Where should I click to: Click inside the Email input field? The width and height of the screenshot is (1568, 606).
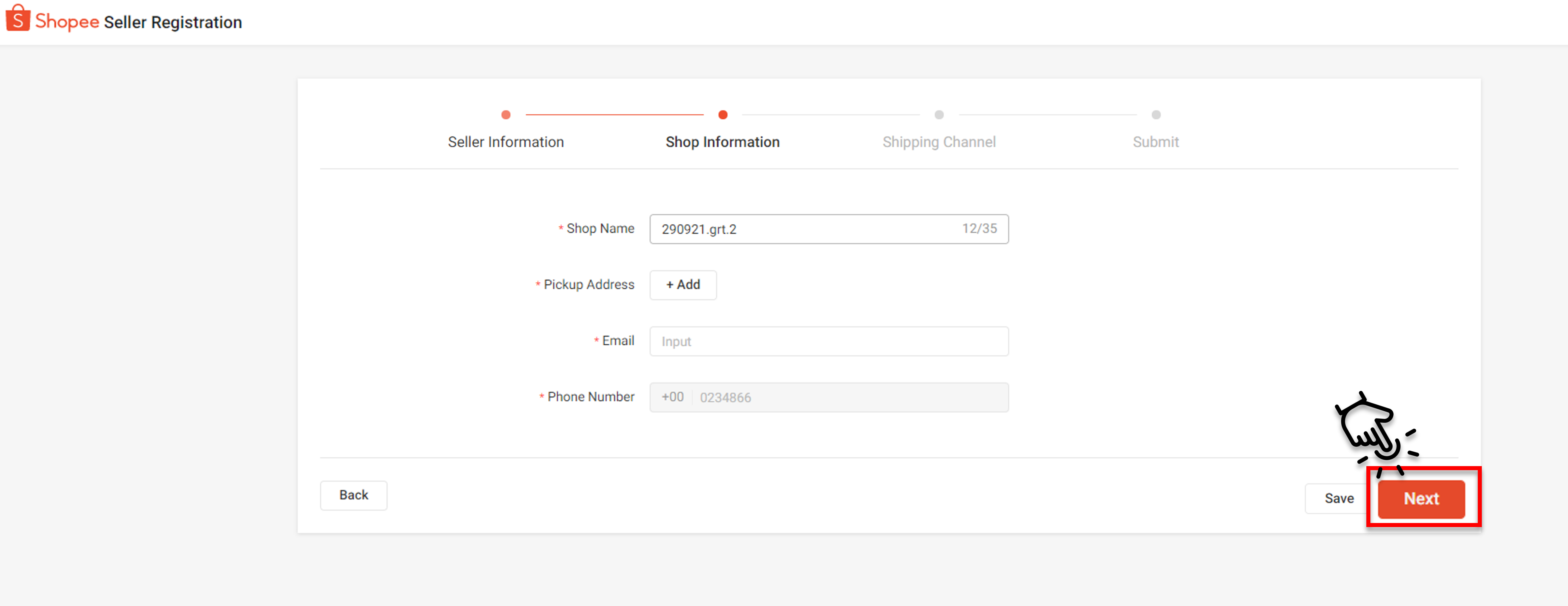point(828,341)
